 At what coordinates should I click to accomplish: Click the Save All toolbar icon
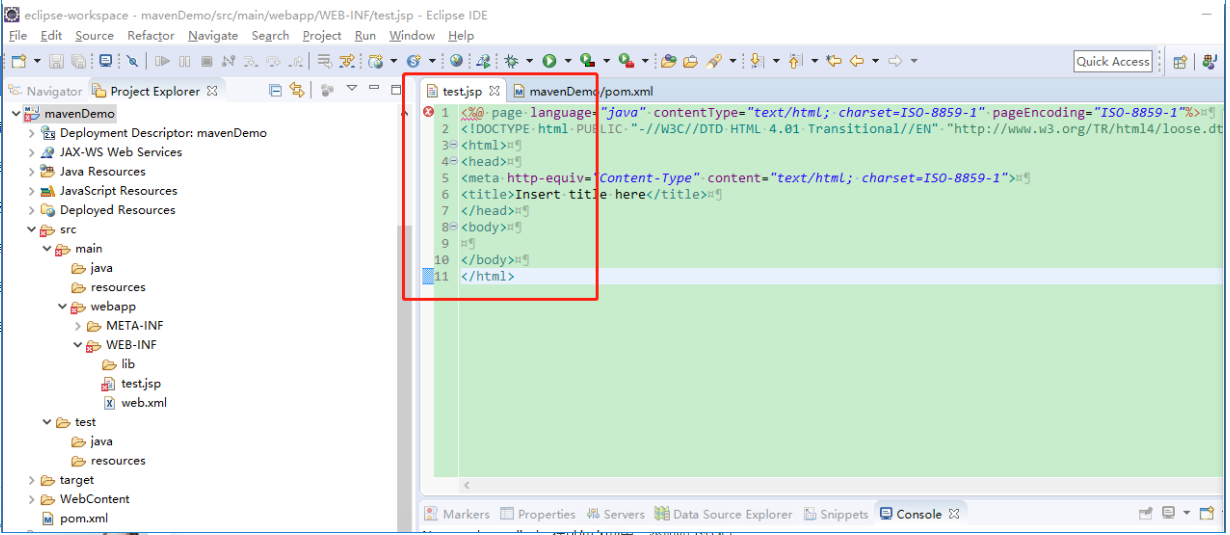click(78, 61)
